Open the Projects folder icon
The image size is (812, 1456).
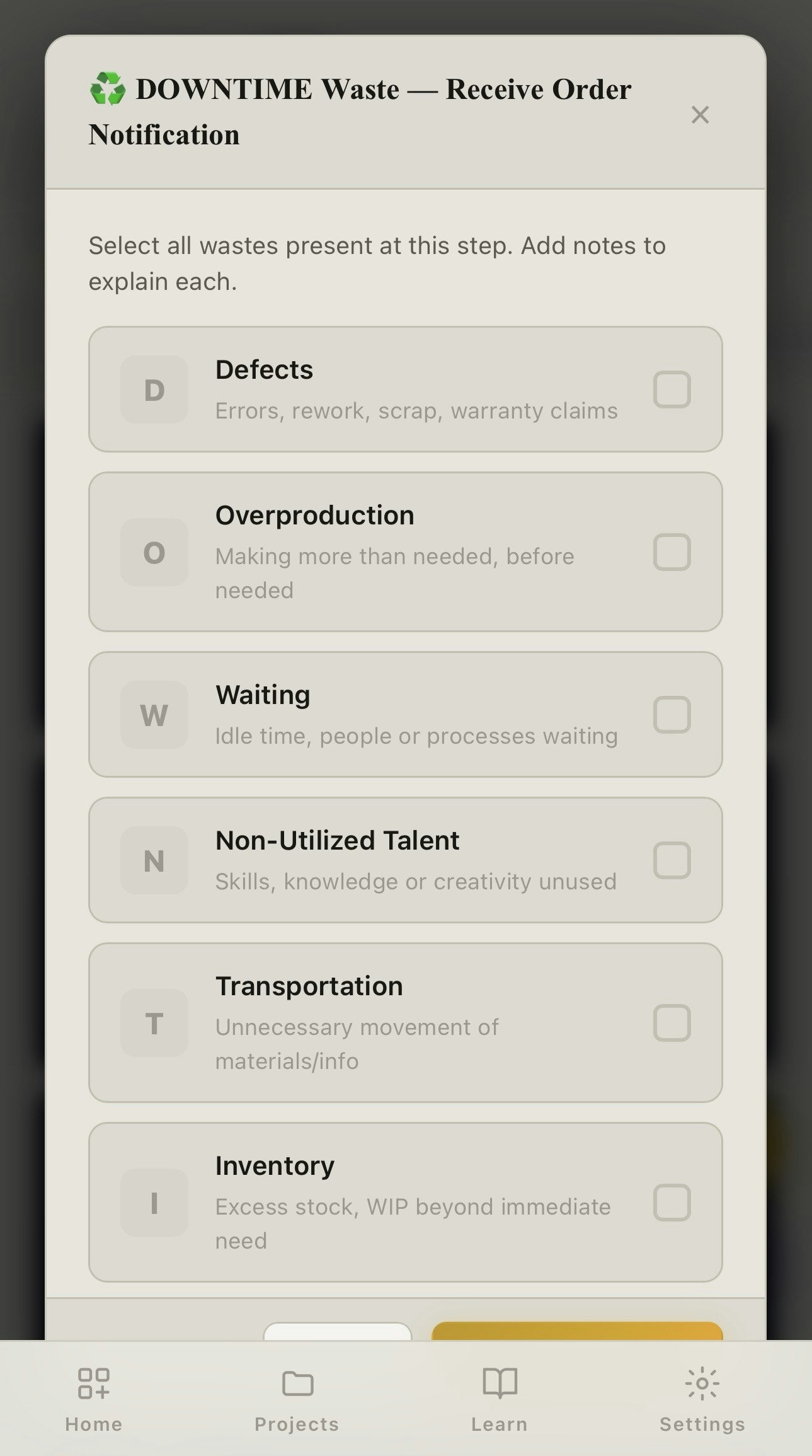(x=297, y=1384)
